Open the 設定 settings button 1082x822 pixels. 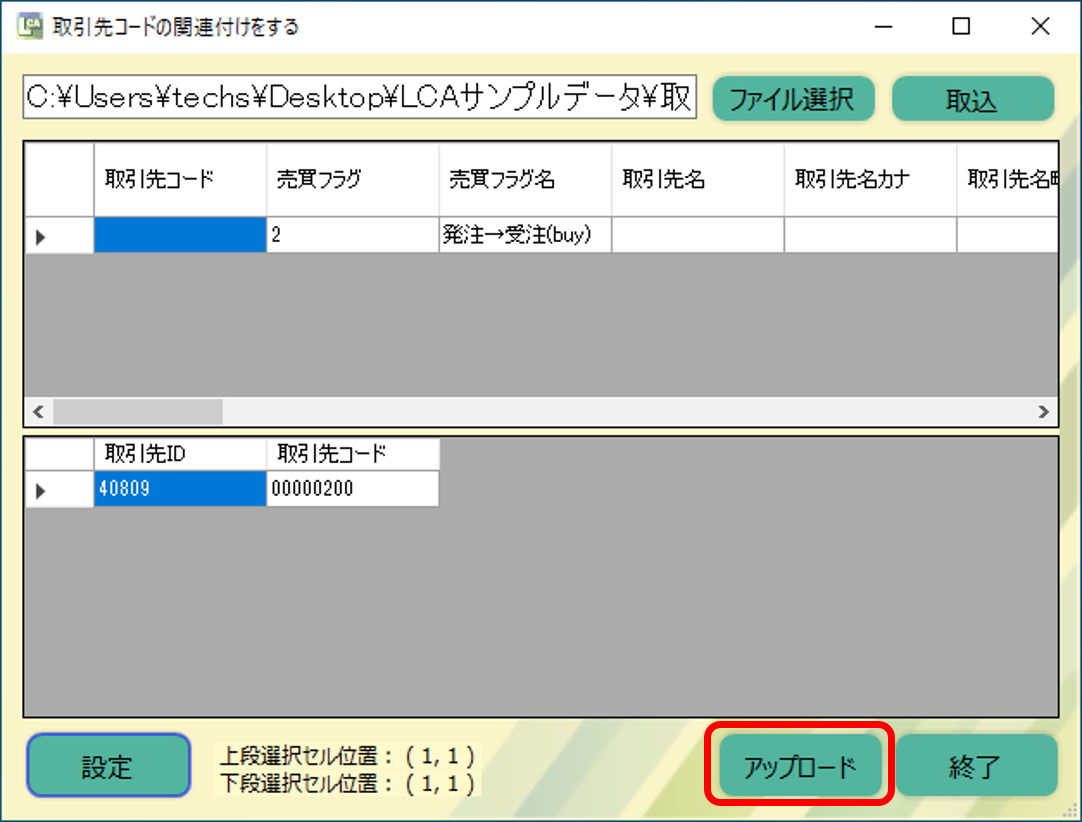pyautogui.click(x=108, y=767)
